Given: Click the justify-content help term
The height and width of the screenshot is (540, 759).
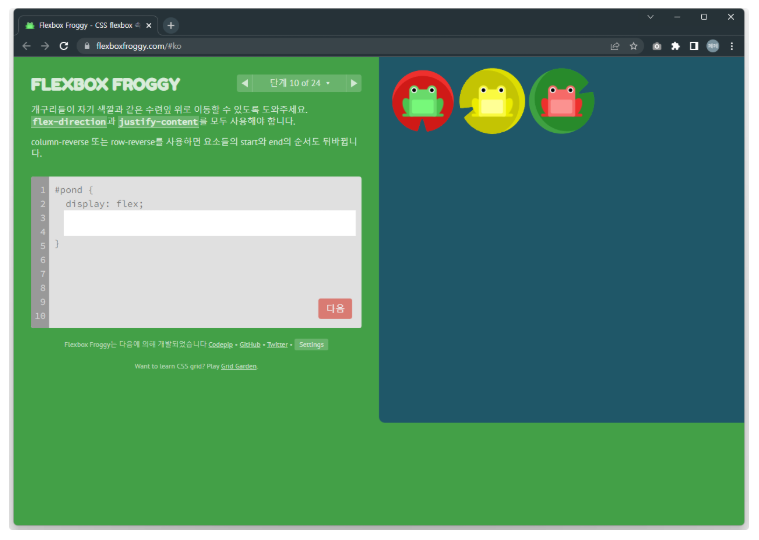Looking at the screenshot, I should tap(159, 122).
